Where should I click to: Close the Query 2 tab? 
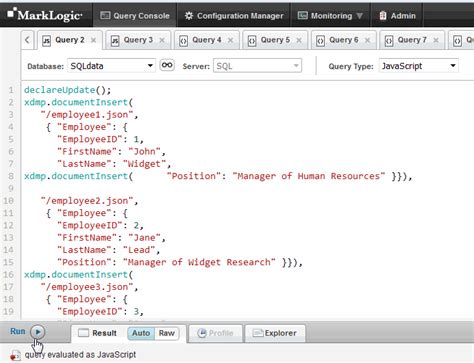pyautogui.click(x=94, y=40)
